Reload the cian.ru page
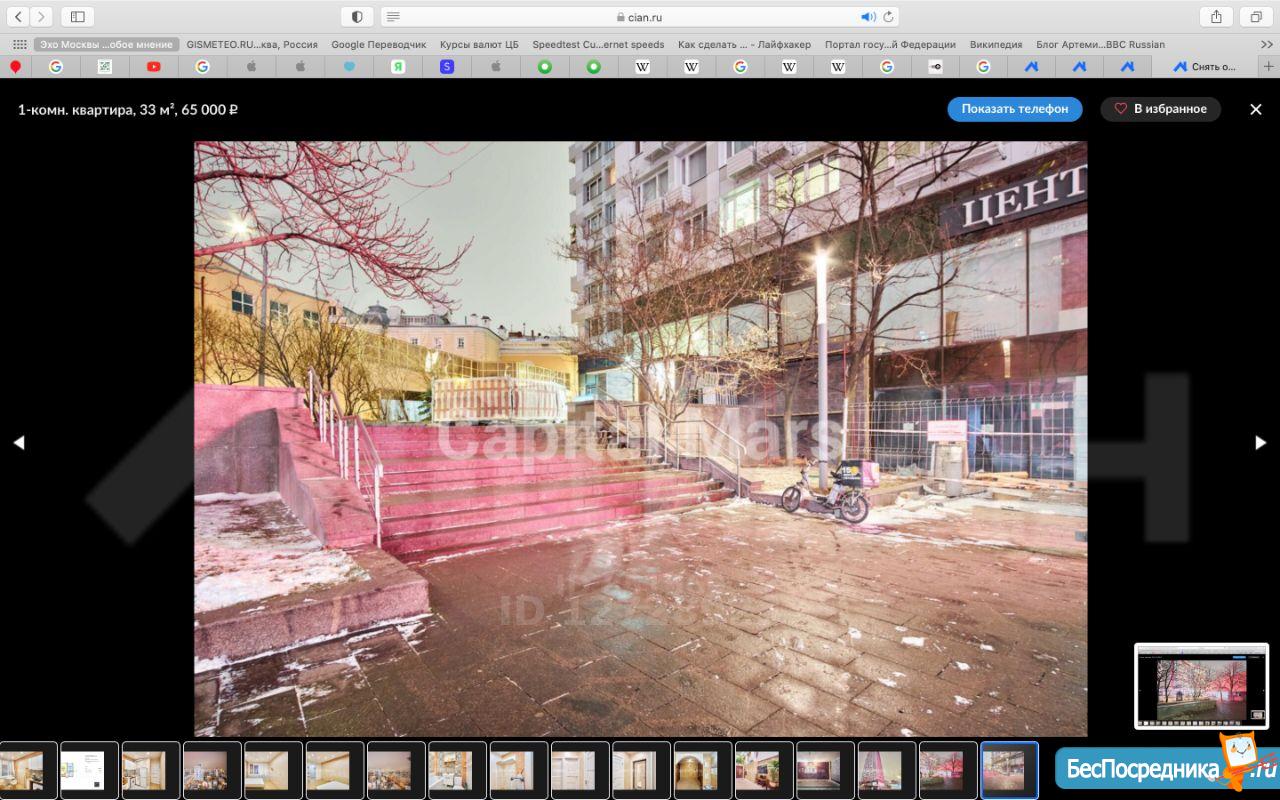Screen dimensions: 1280x800 [887, 17]
